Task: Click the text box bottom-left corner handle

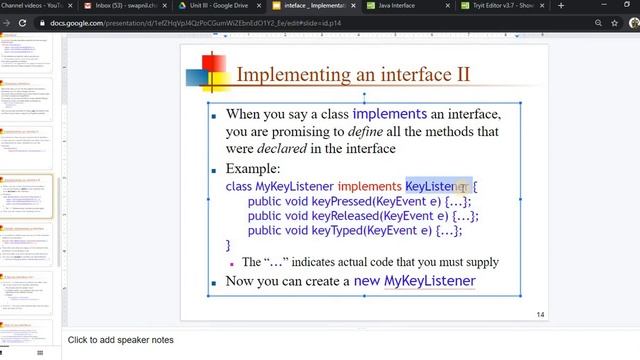Action: (208, 296)
